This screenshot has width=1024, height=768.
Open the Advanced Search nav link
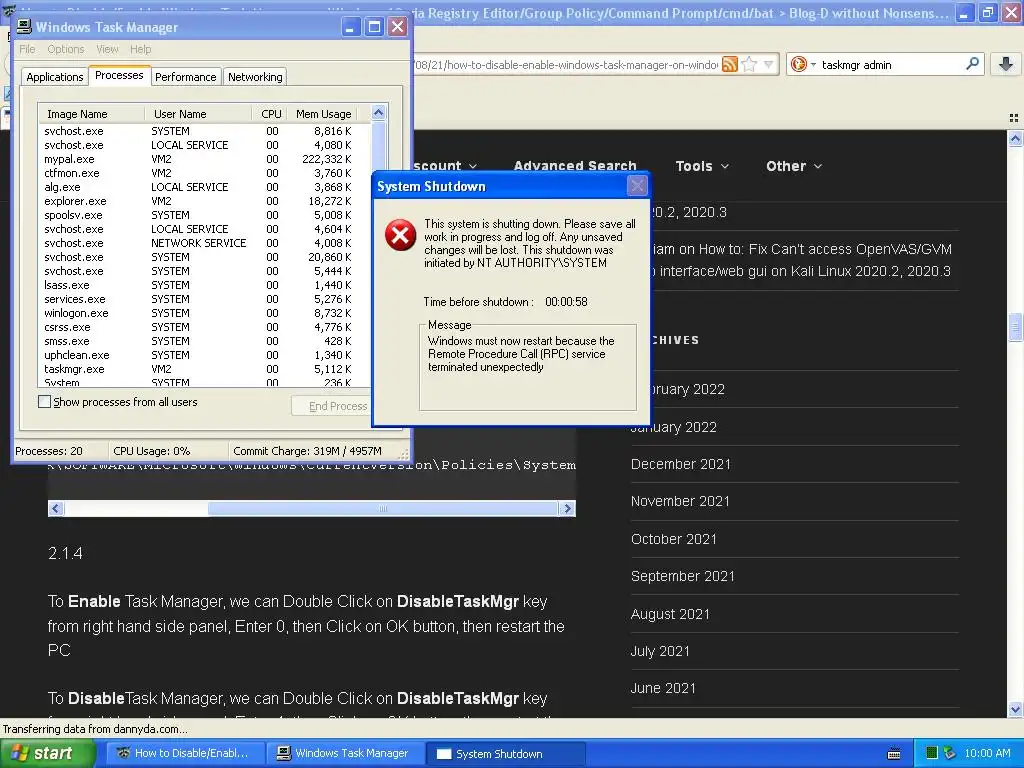(x=575, y=166)
